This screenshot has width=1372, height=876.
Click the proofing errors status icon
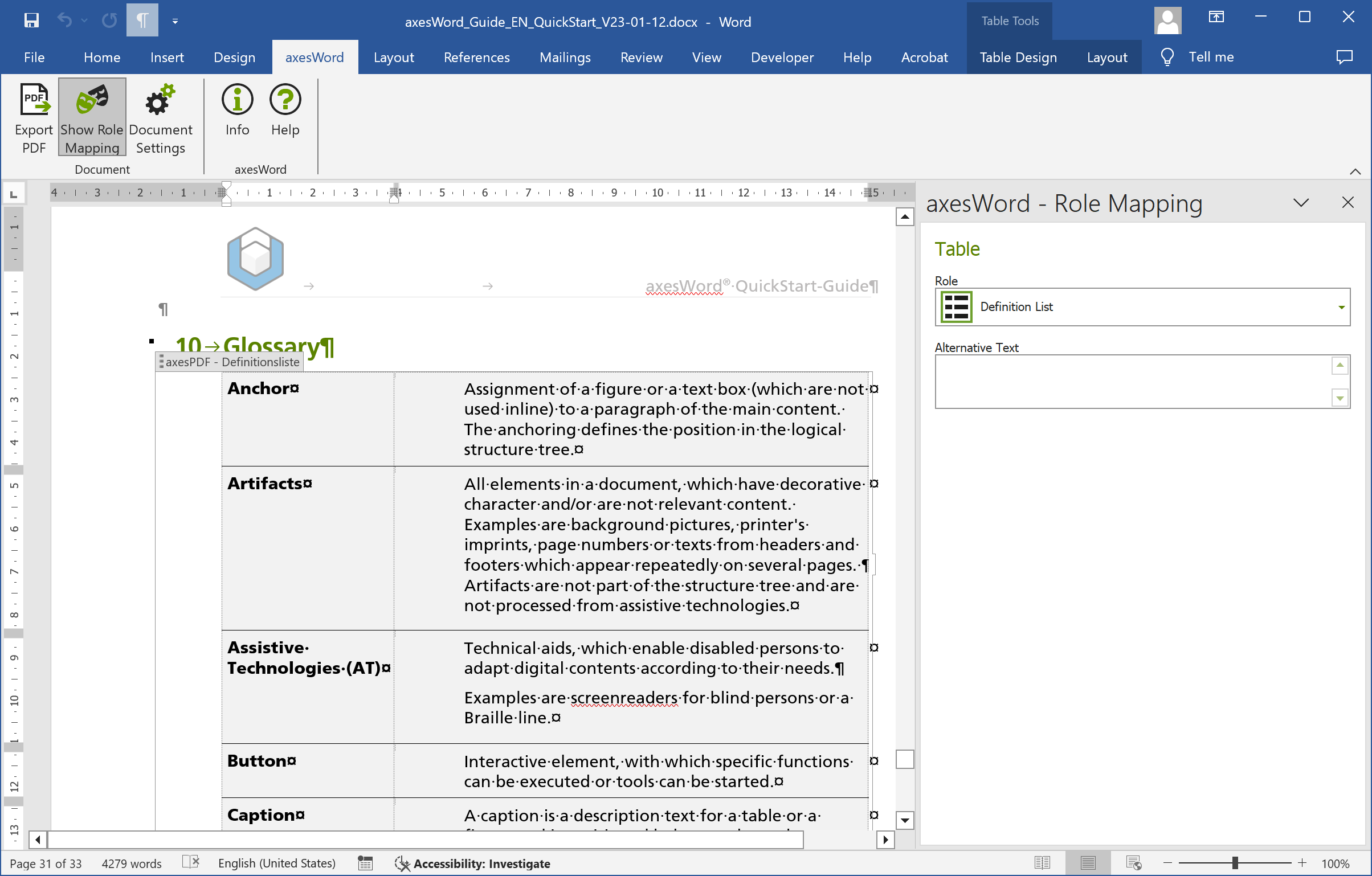click(191, 862)
